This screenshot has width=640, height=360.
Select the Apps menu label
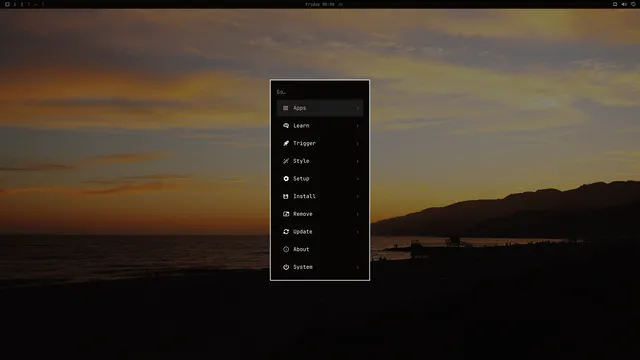pos(300,108)
